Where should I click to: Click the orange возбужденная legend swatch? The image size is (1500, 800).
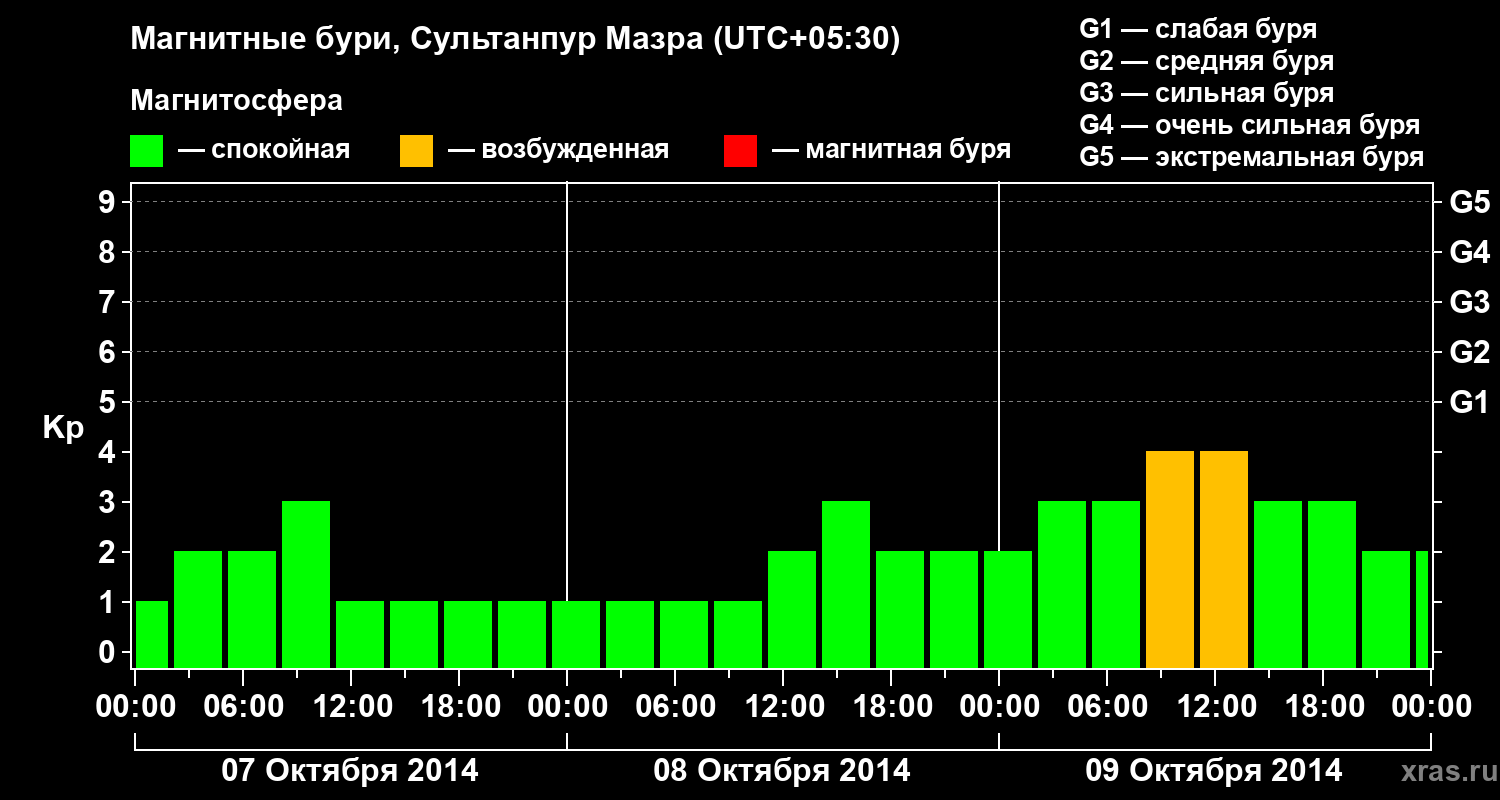tap(416, 151)
